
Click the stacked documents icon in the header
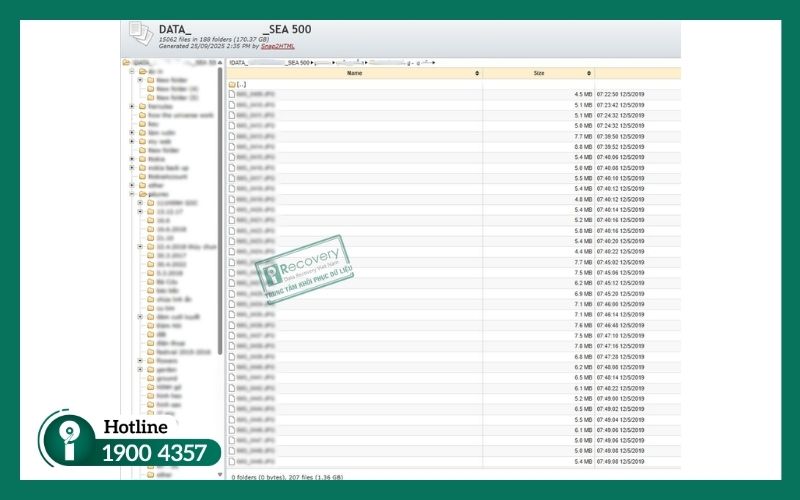coord(140,35)
